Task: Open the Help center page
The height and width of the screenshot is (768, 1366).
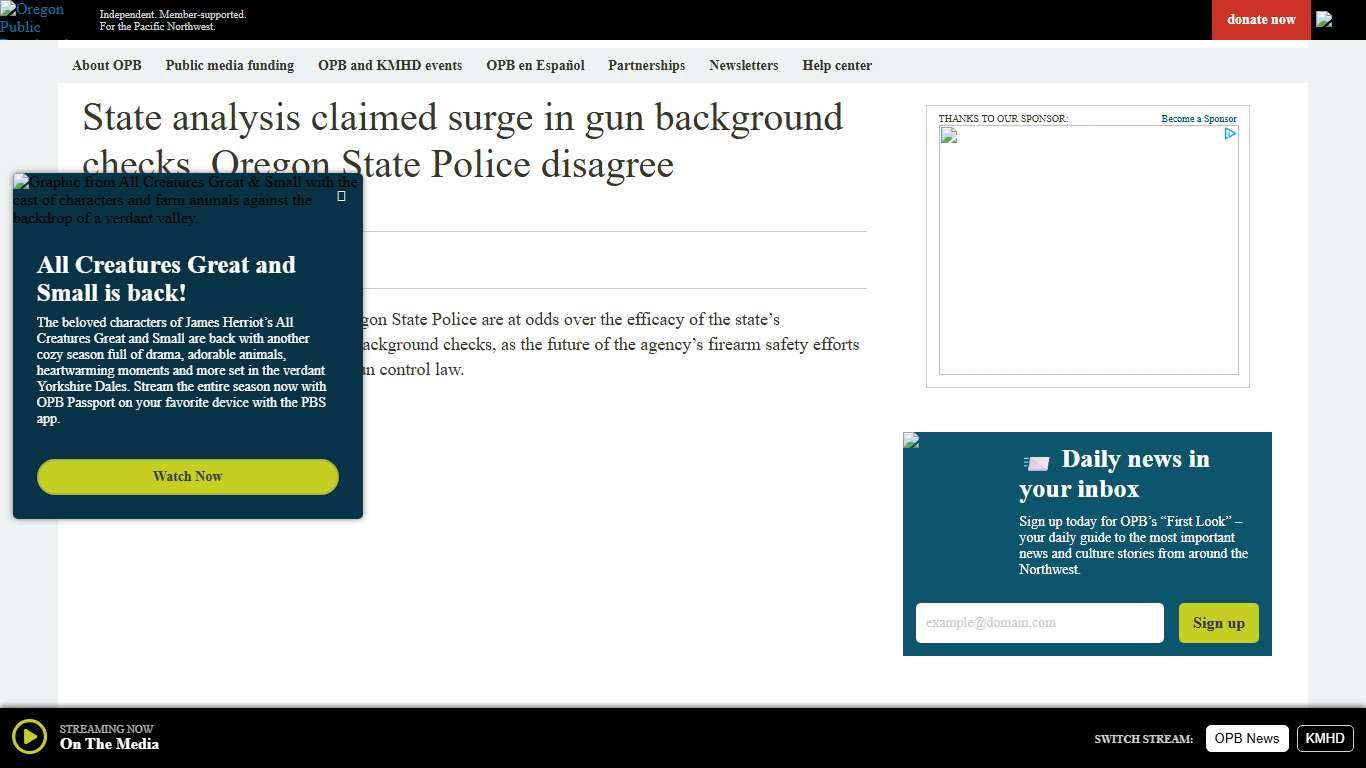Action: 837,65
